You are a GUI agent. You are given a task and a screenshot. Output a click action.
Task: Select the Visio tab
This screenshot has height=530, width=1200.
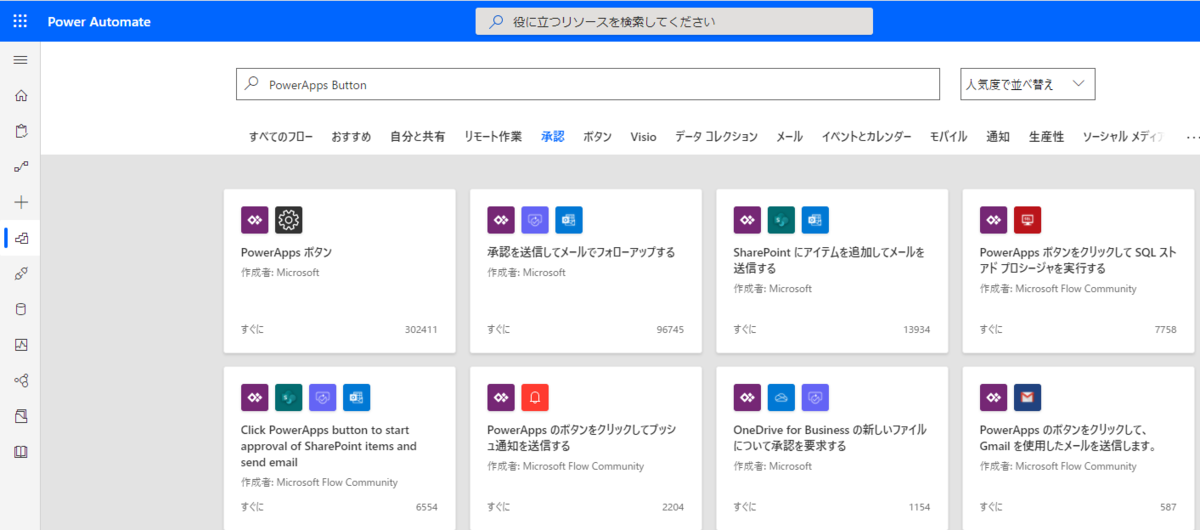coord(643,137)
